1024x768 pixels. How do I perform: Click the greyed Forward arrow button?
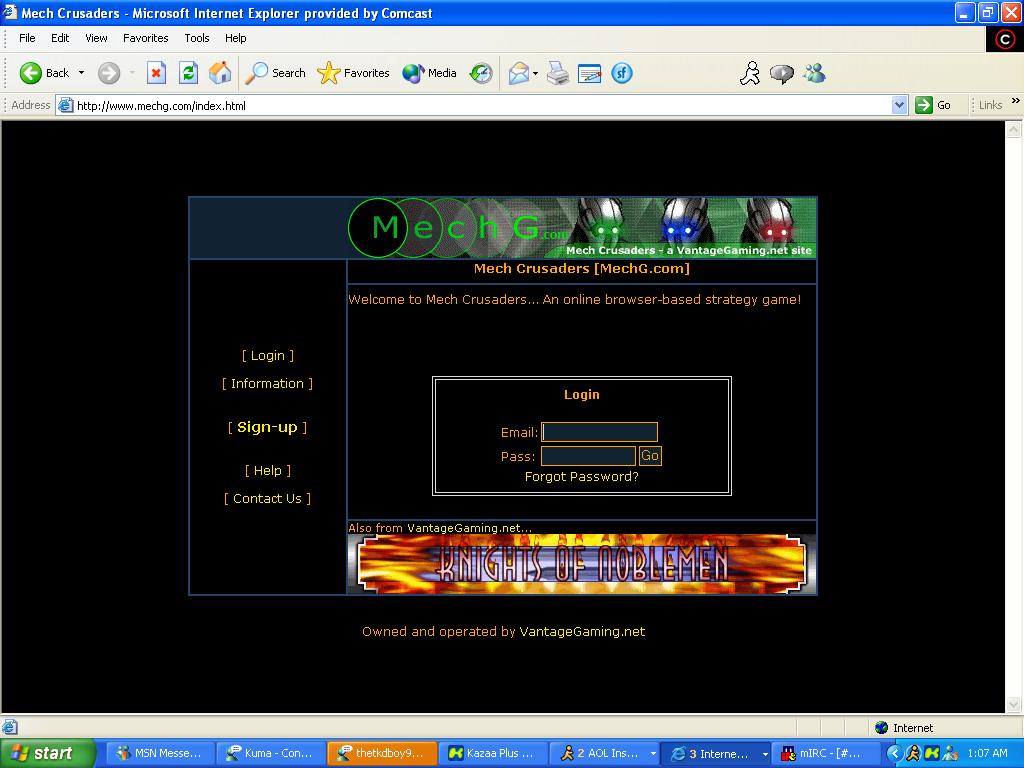[x=108, y=73]
